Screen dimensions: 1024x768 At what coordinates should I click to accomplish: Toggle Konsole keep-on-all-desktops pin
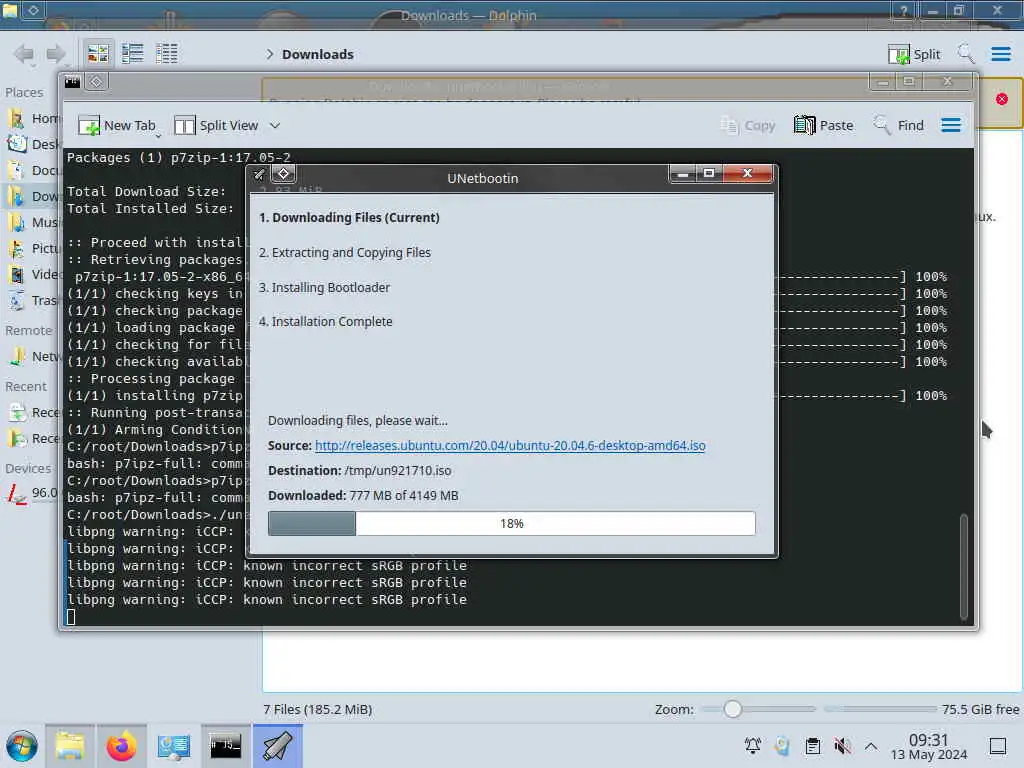click(x=96, y=82)
